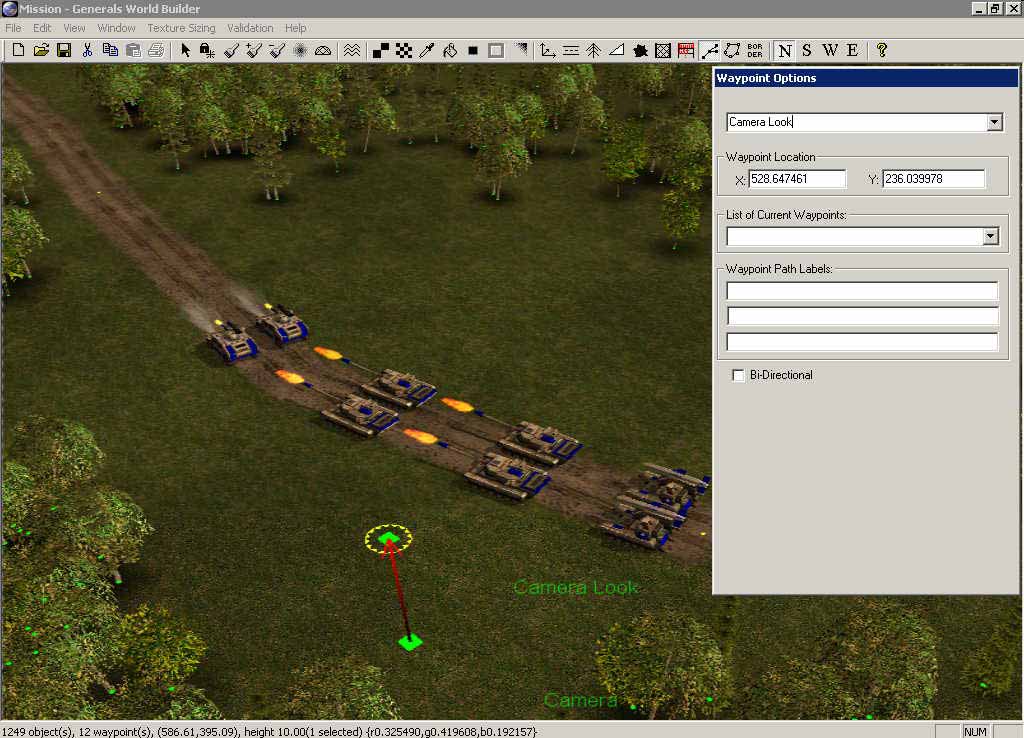
Task: Click the Paste clipboard icon
Action: pyautogui.click(x=133, y=50)
